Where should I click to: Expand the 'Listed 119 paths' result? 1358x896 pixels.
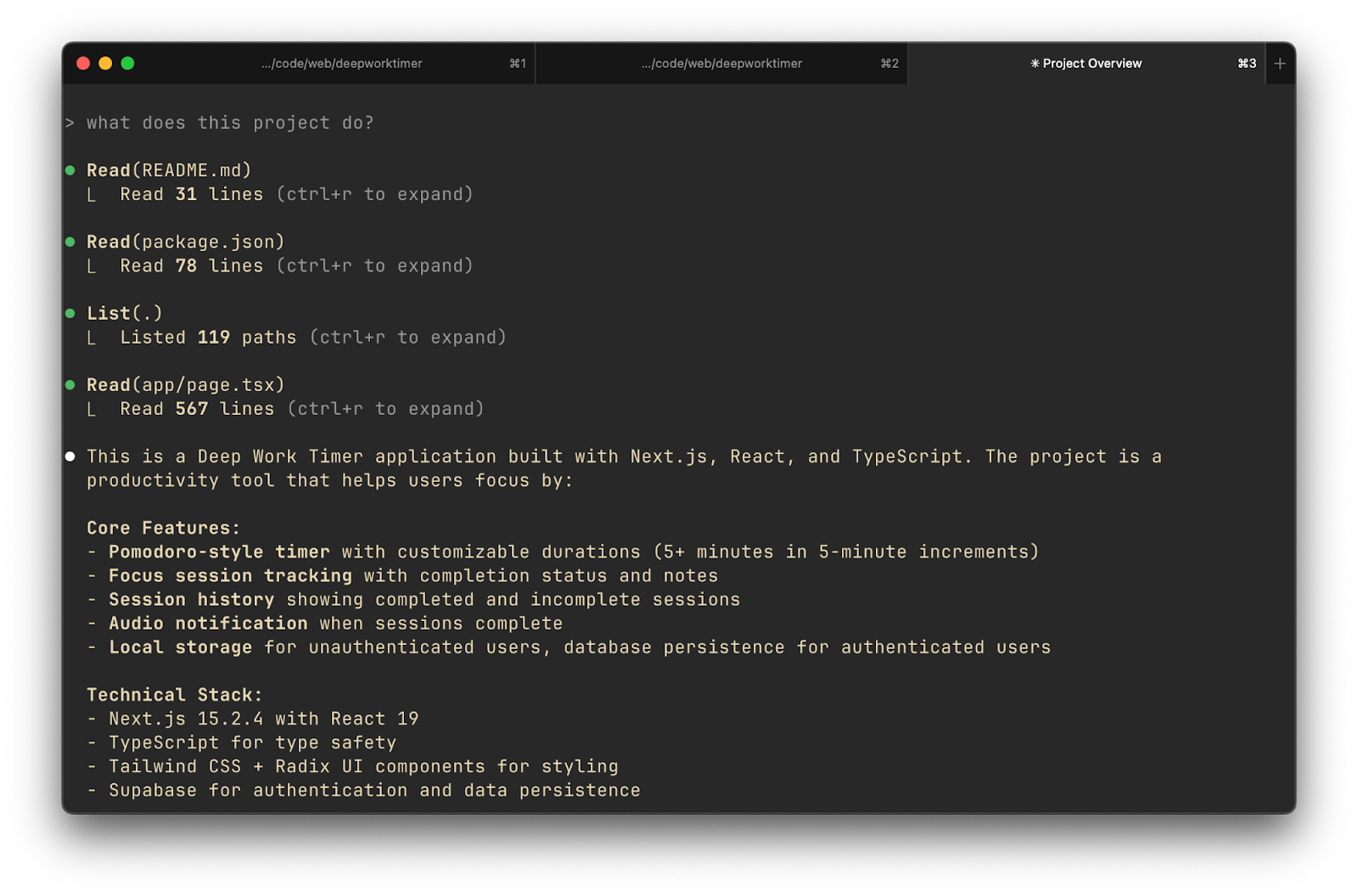(x=313, y=337)
